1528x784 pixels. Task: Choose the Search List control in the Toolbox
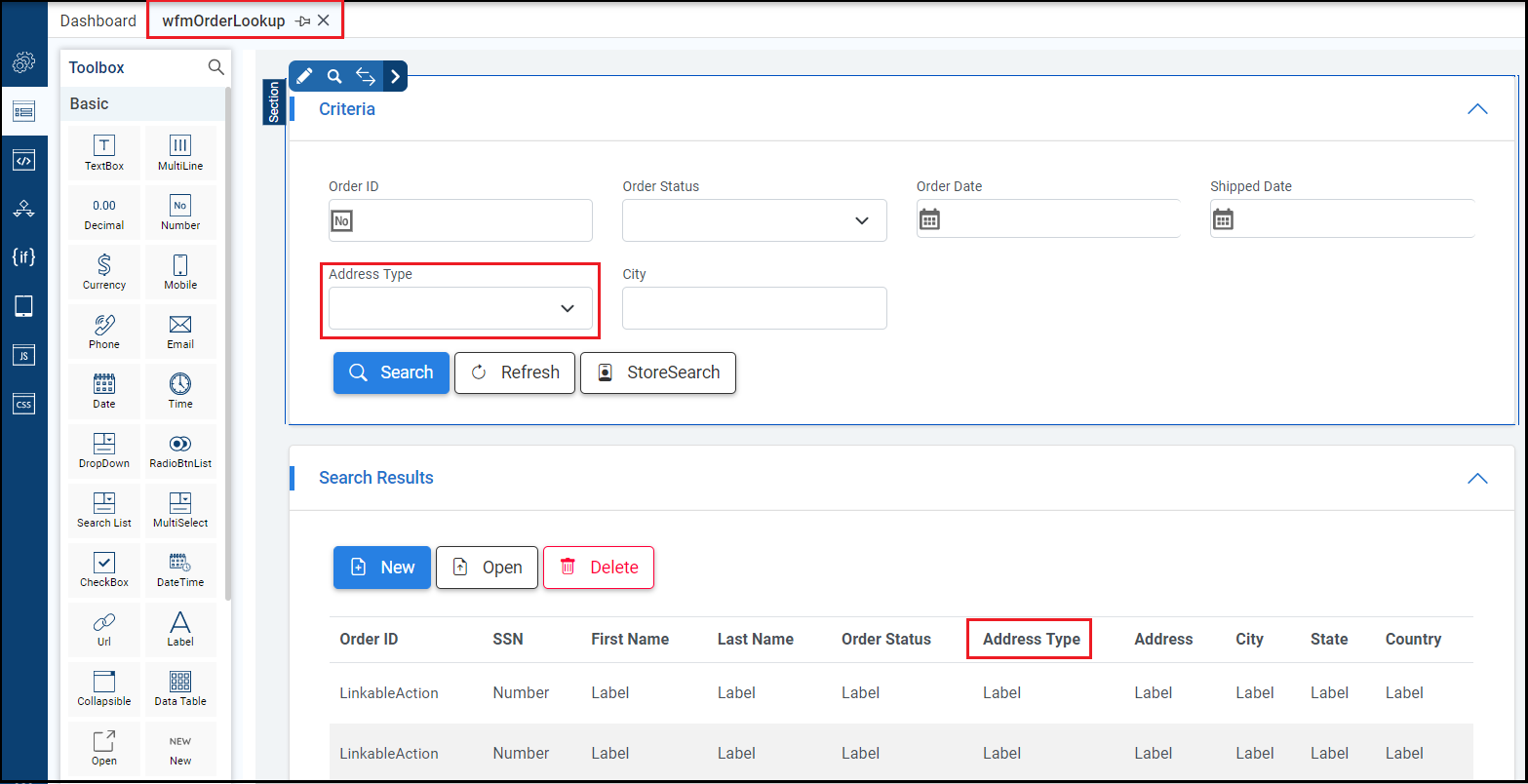point(104,510)
